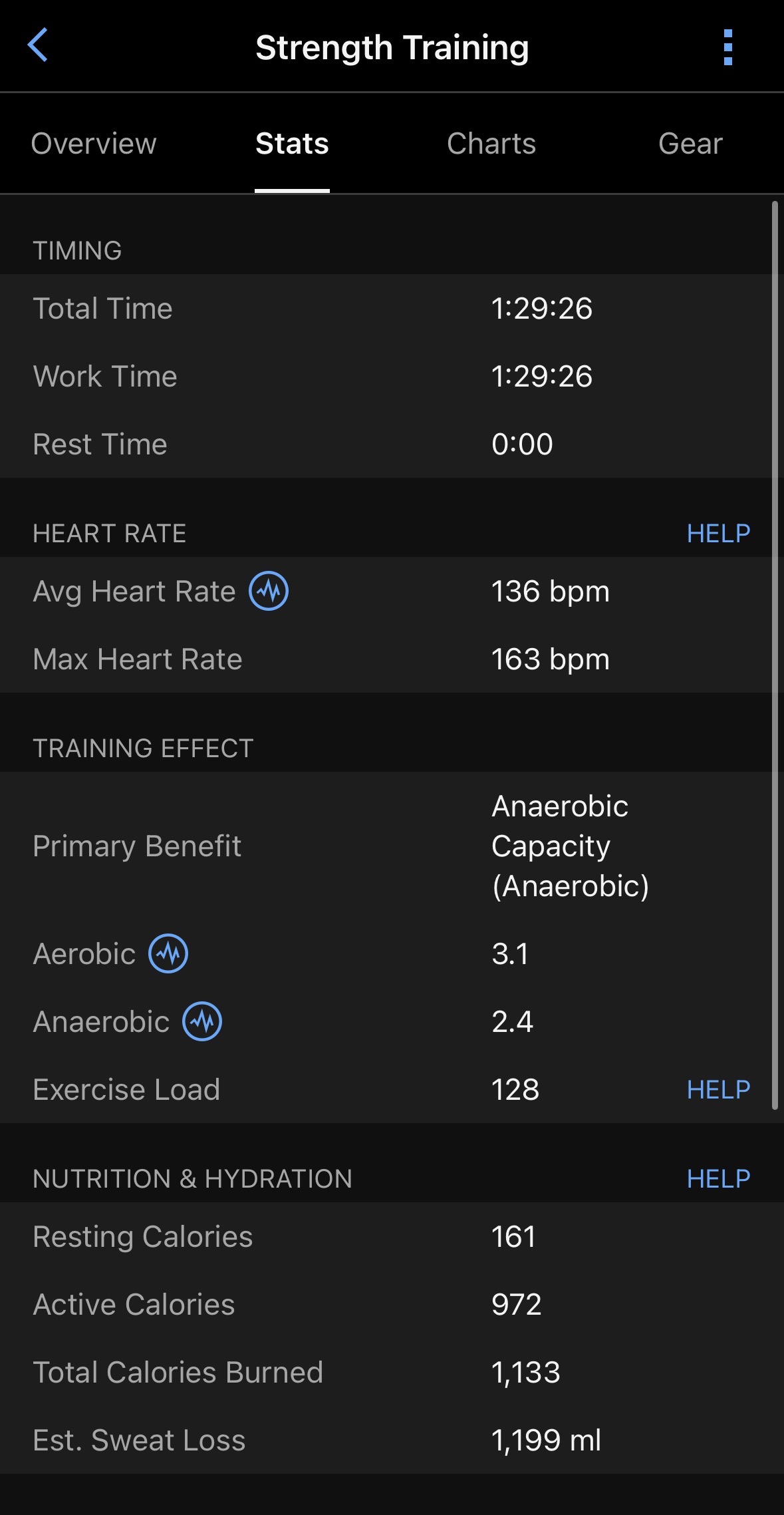The height and width of the screenshot is (1515, 784).
Task: Go to the Gear tab
Action: click(690, 144)
